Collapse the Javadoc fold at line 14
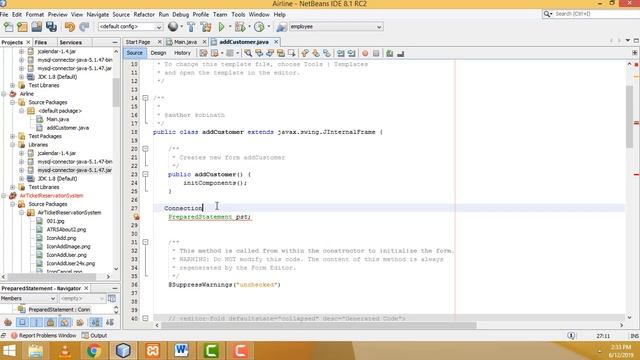The image size is (640, 360). (145, 98)
